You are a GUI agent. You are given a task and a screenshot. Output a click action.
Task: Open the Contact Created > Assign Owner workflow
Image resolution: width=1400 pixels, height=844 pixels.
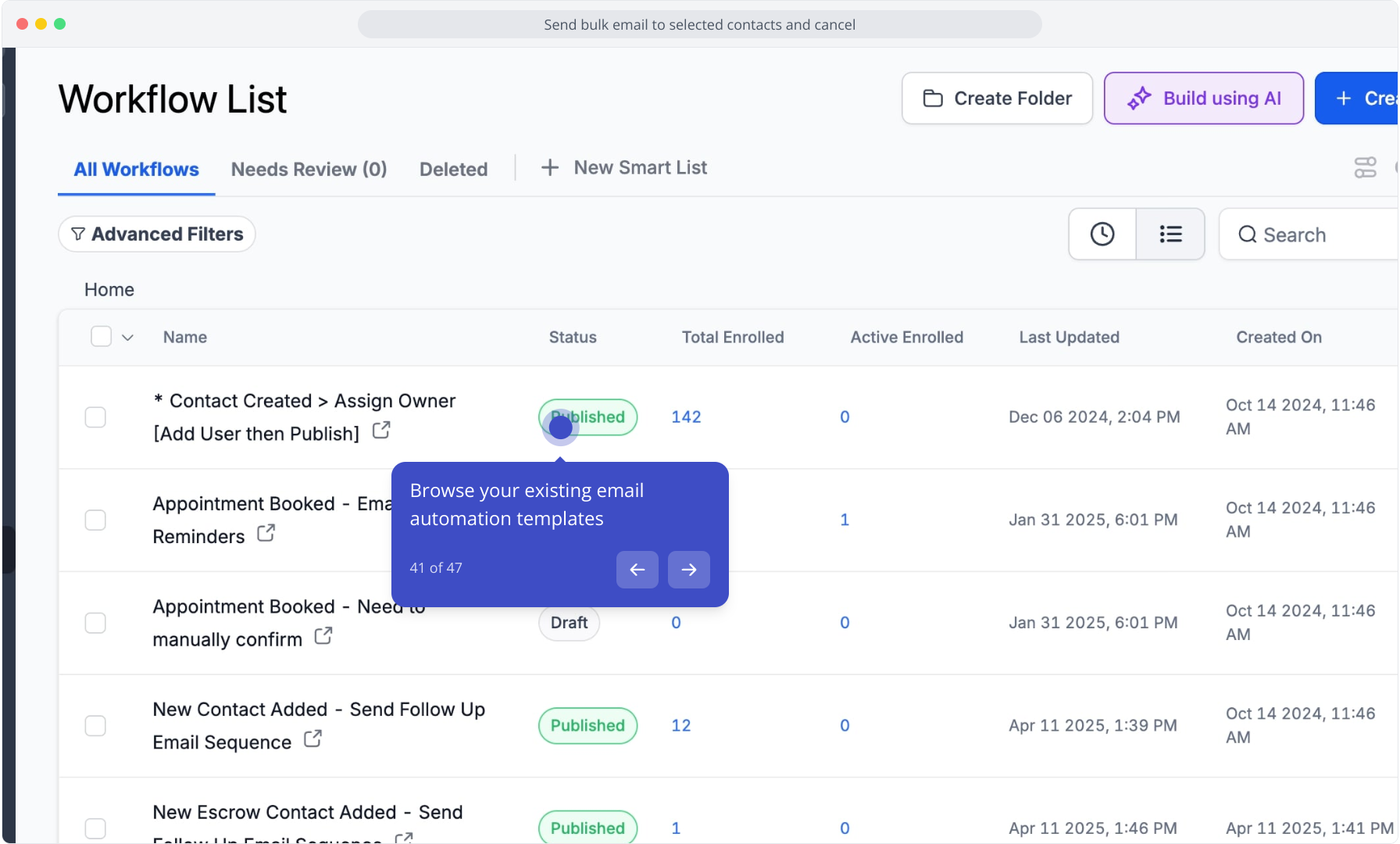click(305, 417)
